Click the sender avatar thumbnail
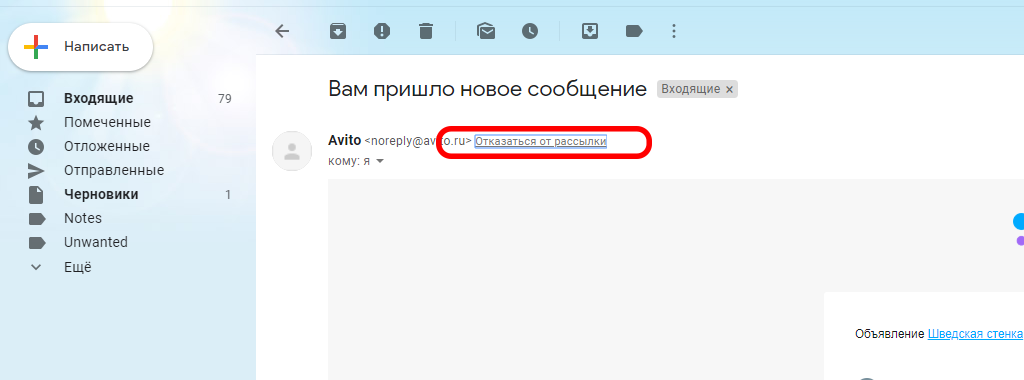Viewport: 1024px width, 380px height. (x=292, y=151)
